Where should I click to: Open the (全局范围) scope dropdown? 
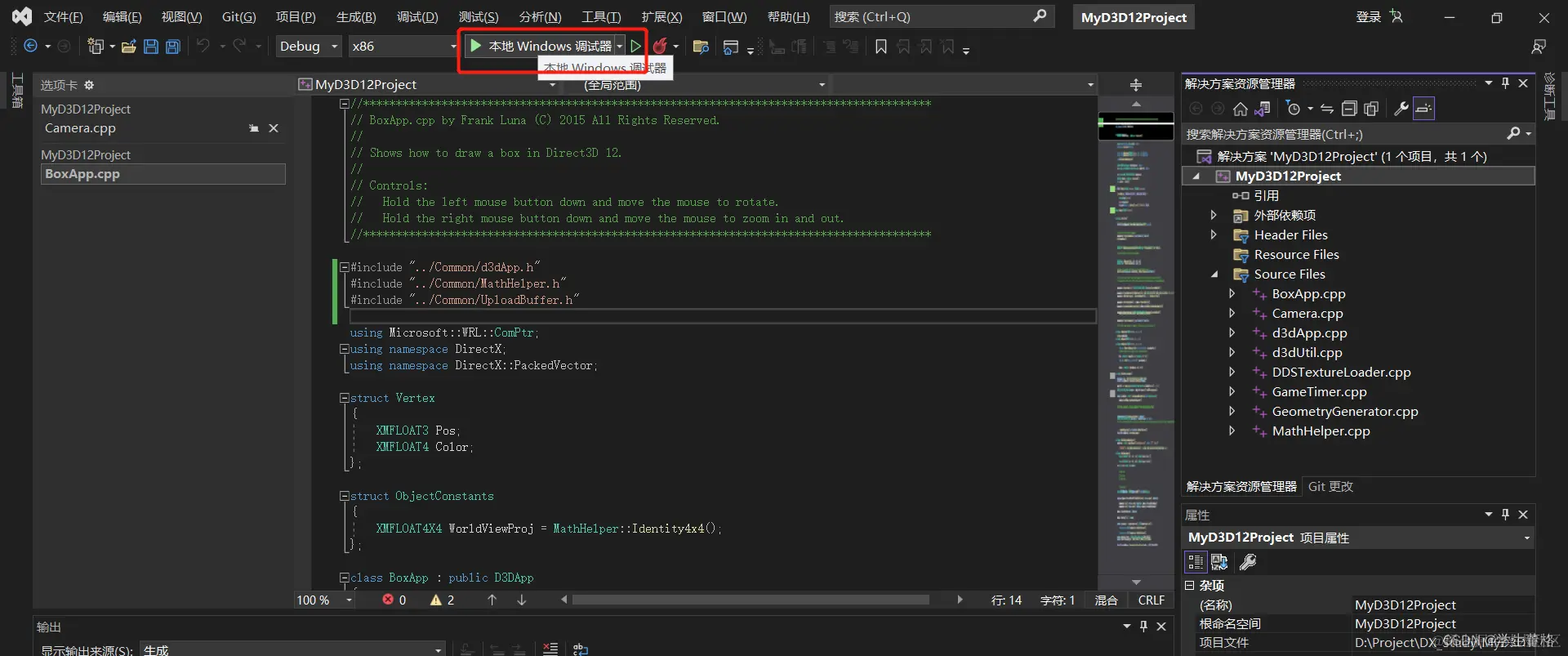point(822,85)
